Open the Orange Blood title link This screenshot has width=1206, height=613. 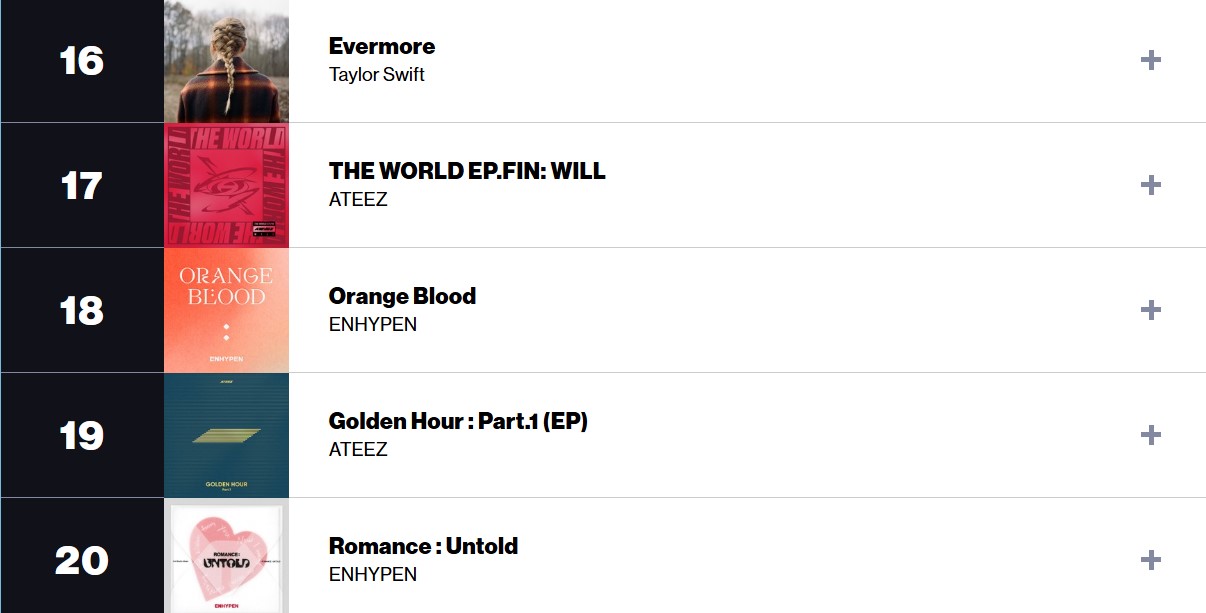point(402,296)
